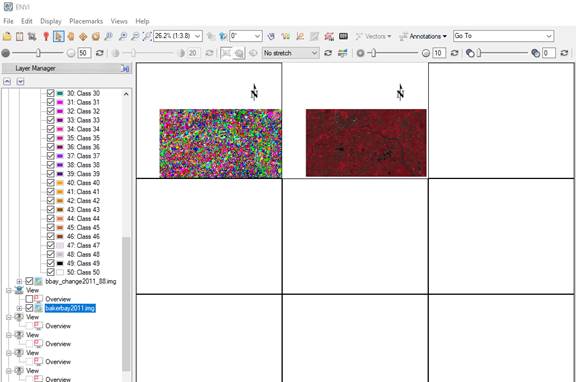Viewport: 576px width, 382px height.
Task: Open the No stretch dropdown
Action: tap(290, 53)
